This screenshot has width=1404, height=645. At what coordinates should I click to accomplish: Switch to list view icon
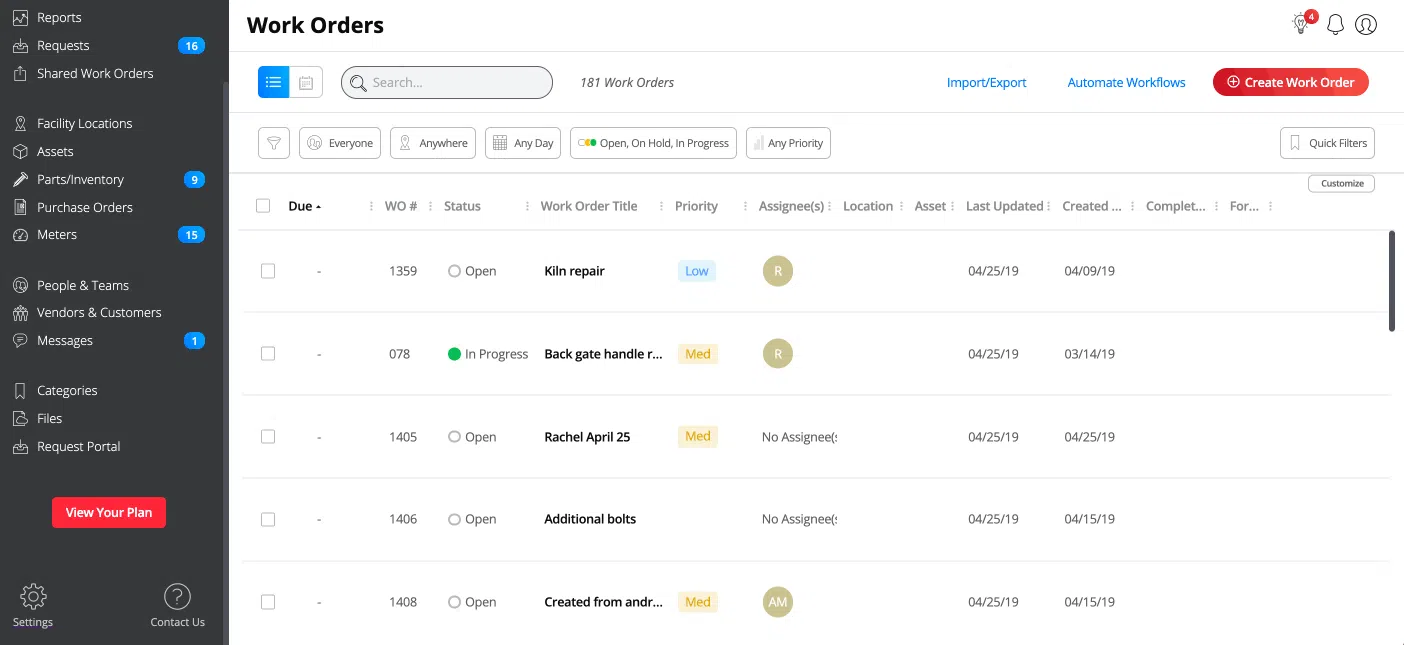point(274,82)
